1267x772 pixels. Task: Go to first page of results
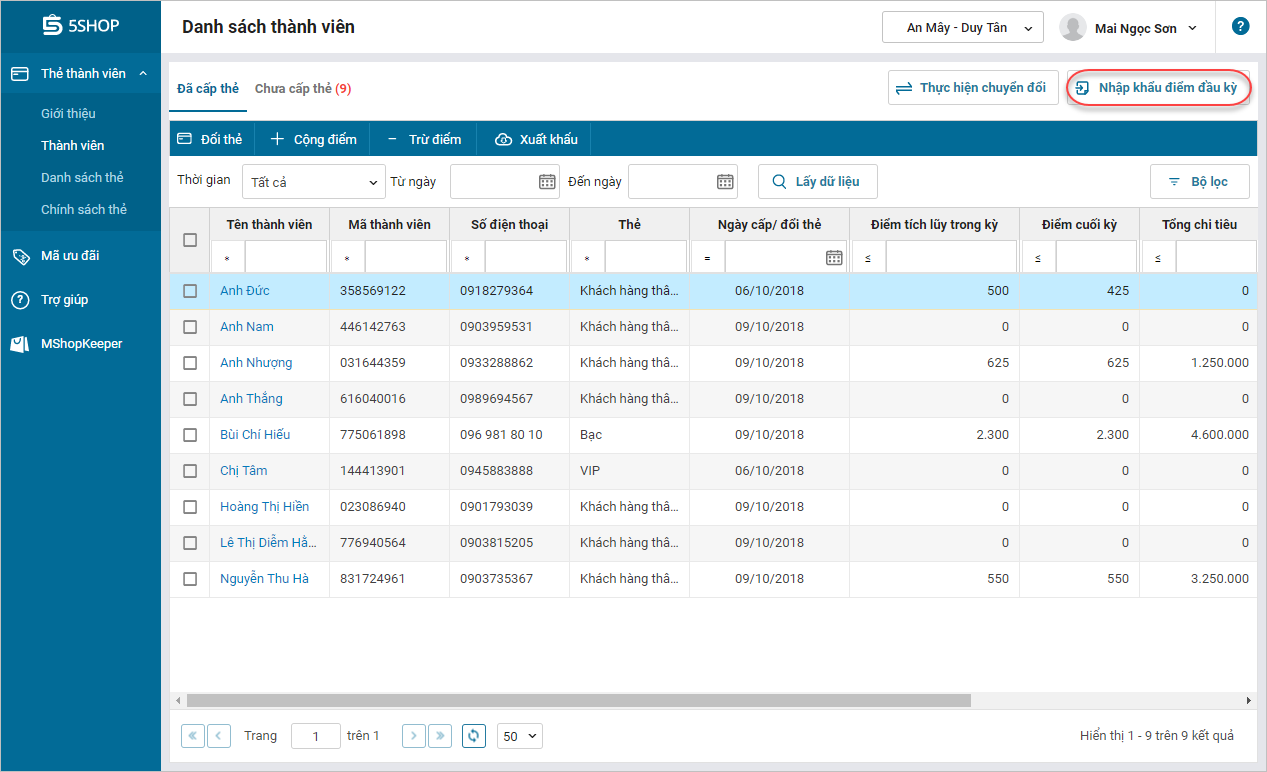click(x=192, y=736)
